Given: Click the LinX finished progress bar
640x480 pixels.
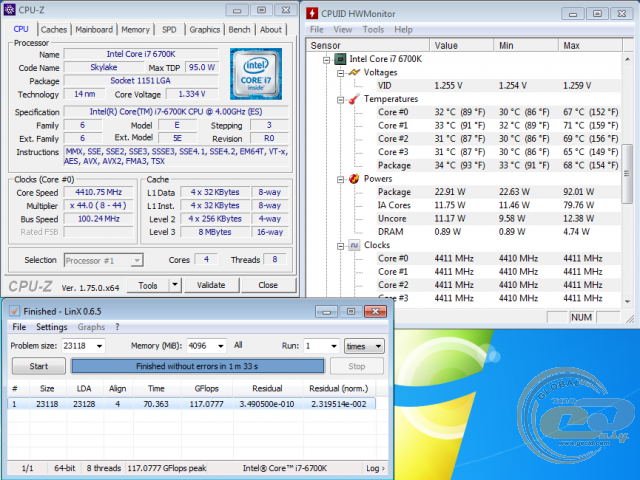Looking at the screenshot, I should [x=198, y=366].
